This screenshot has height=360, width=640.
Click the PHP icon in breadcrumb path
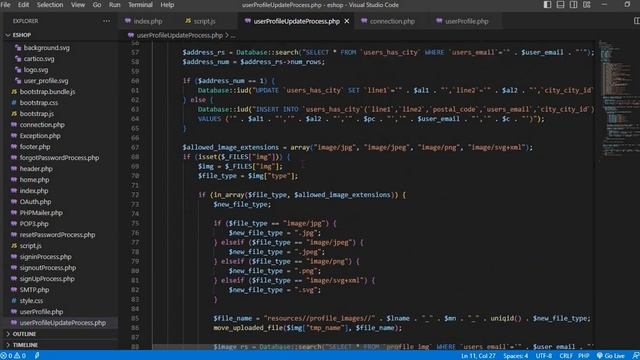(x=131, y=36)
